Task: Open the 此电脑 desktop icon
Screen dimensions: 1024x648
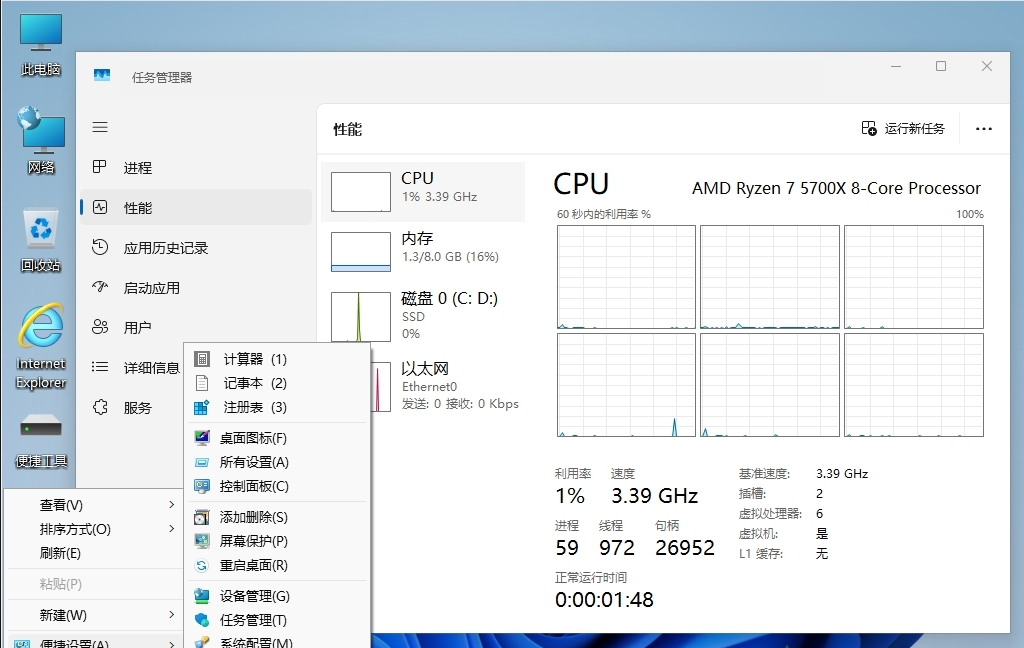Action: (40, 44)
